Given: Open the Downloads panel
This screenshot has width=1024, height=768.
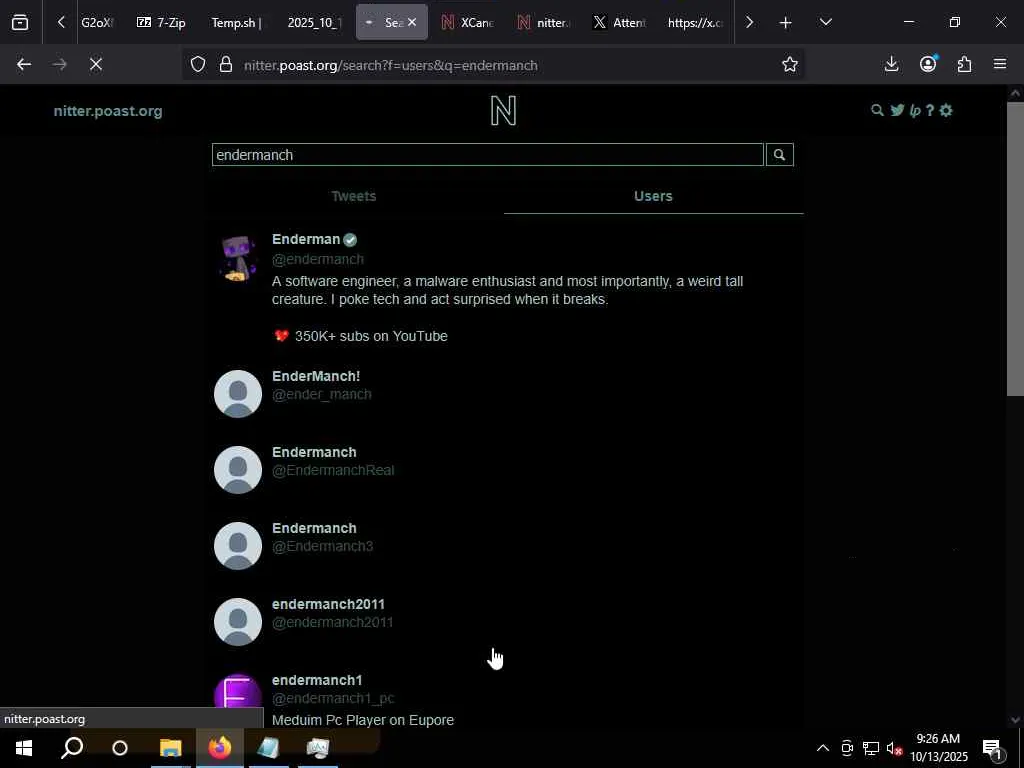Looking at the screenshot, I should tap(891, 64).
